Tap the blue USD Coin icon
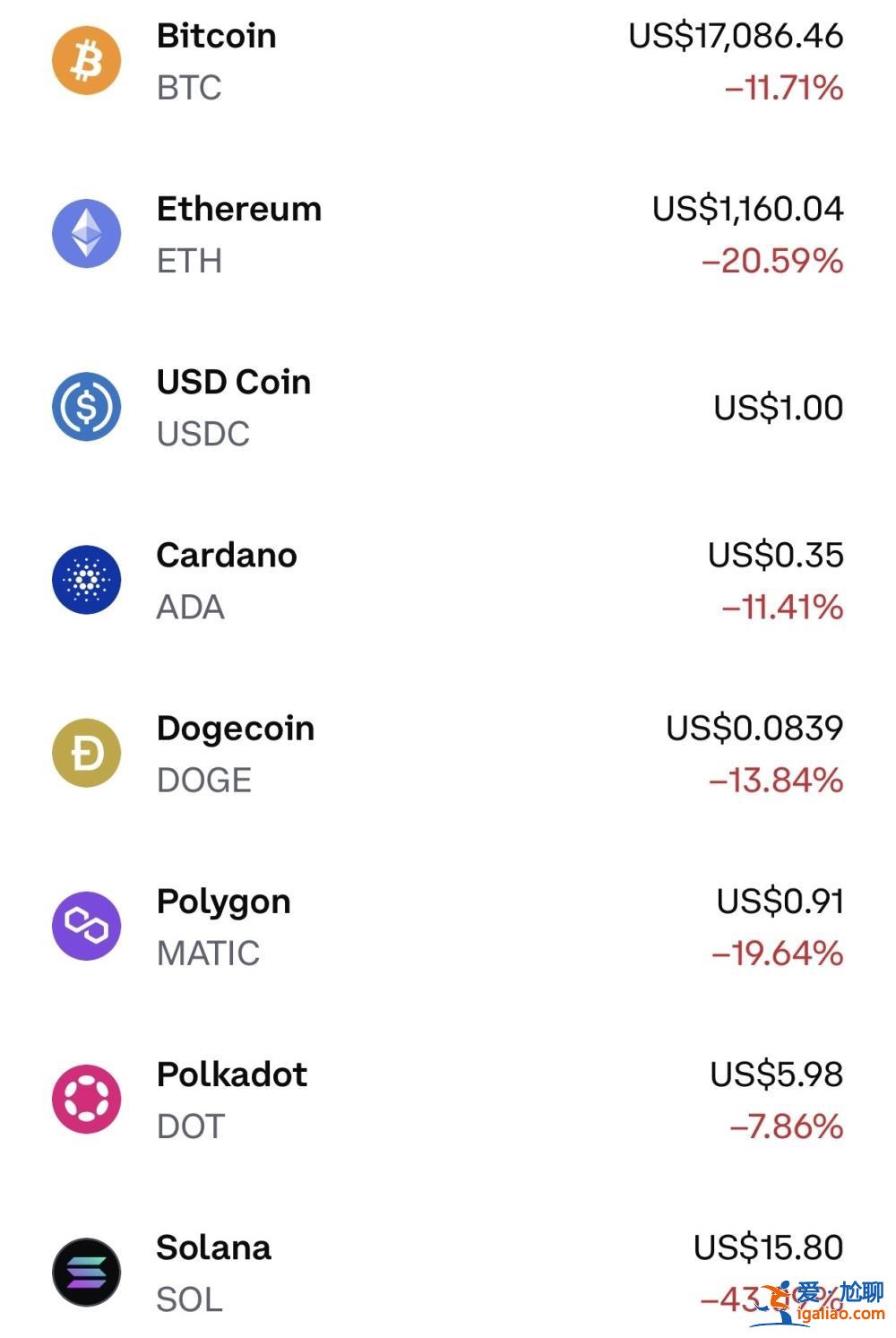The width and height of the screenshot is (896, 1338). pos(86,407)
